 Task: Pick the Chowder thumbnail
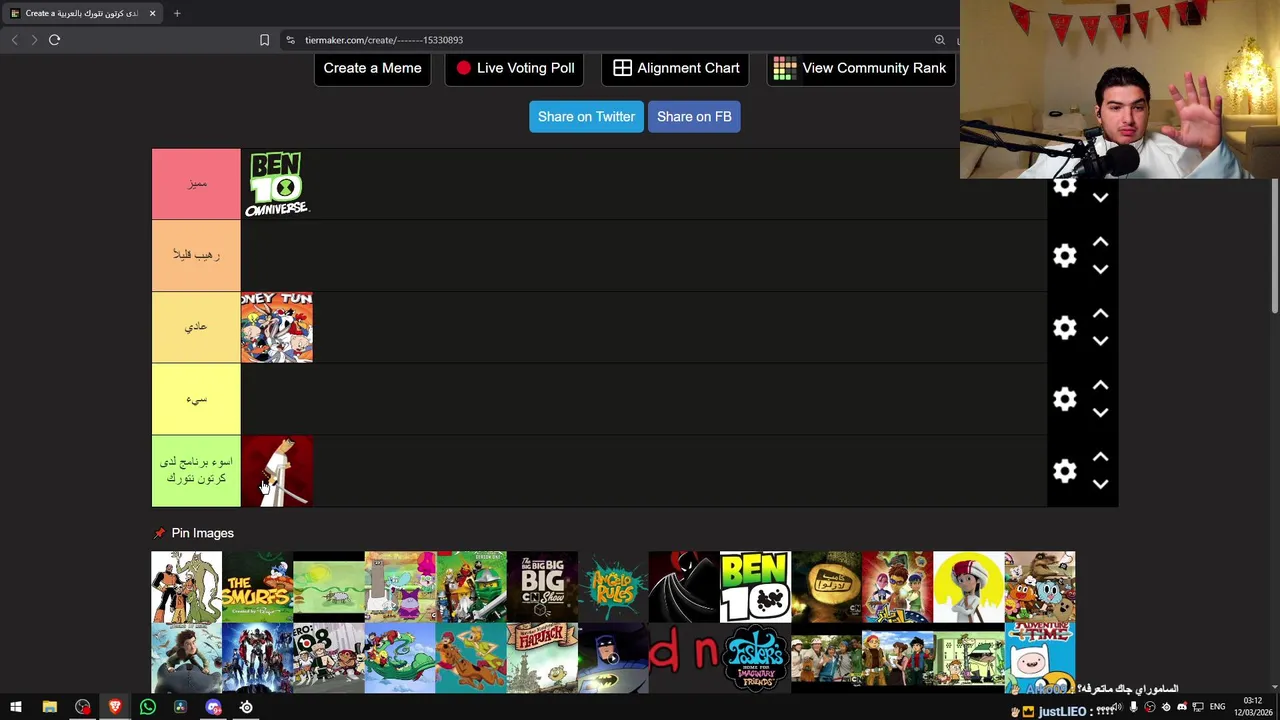coord(400,587)
